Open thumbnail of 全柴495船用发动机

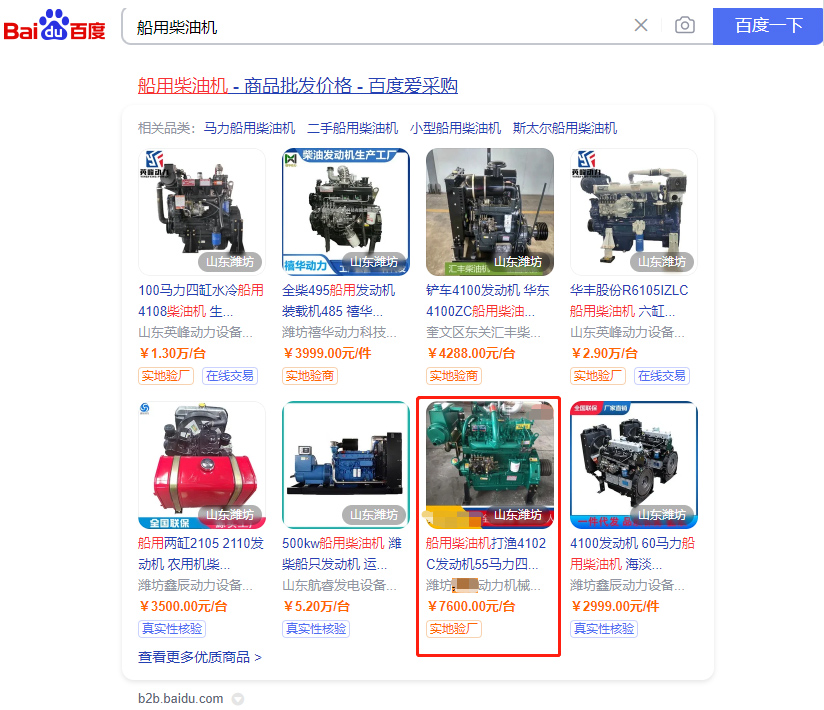(x=346, y=212)
